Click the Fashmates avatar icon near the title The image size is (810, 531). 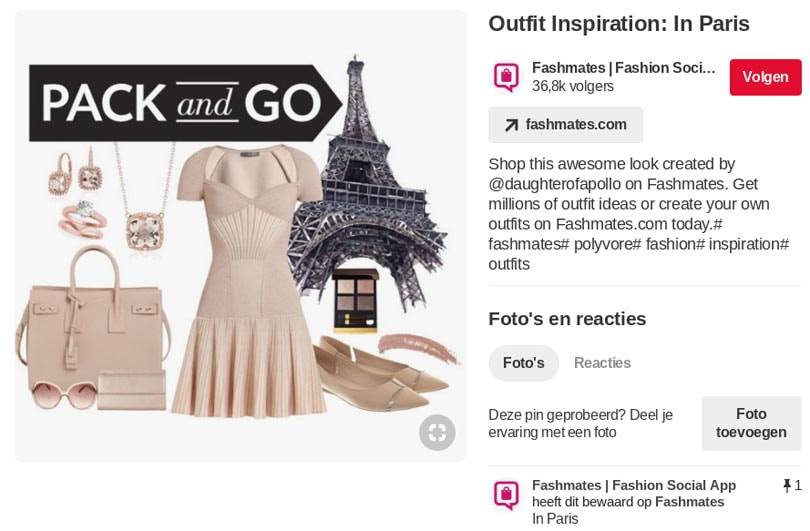pyautogui.click(x=506, y=76)
